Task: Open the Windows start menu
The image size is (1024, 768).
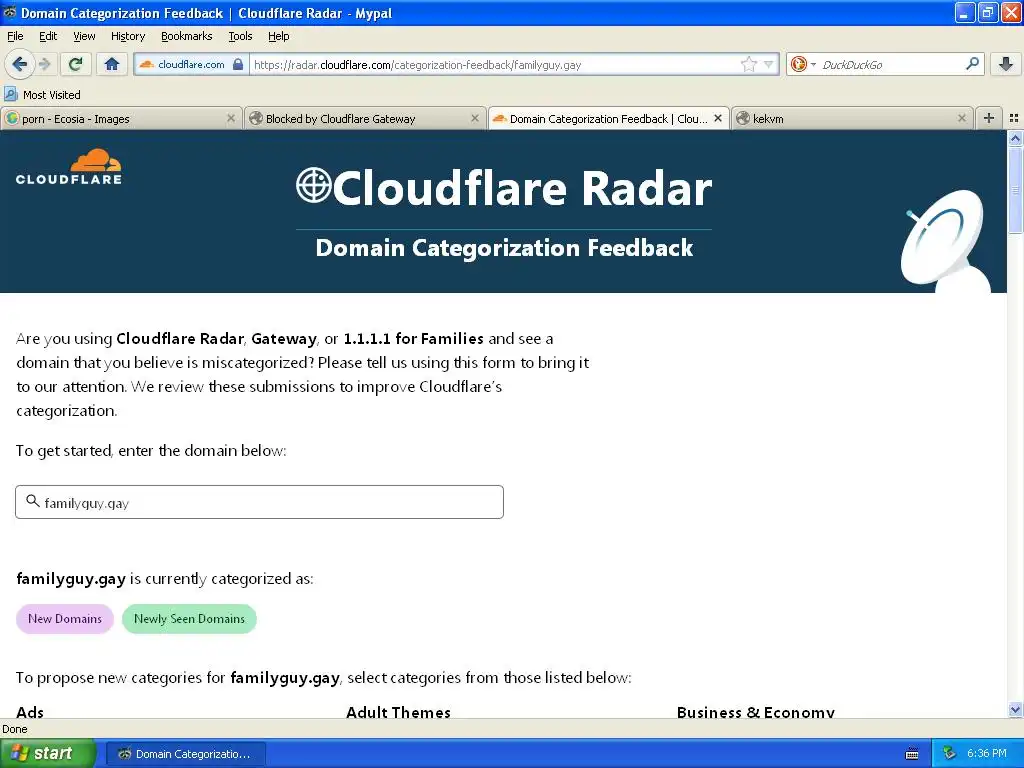Action: [x=48, y=753]
